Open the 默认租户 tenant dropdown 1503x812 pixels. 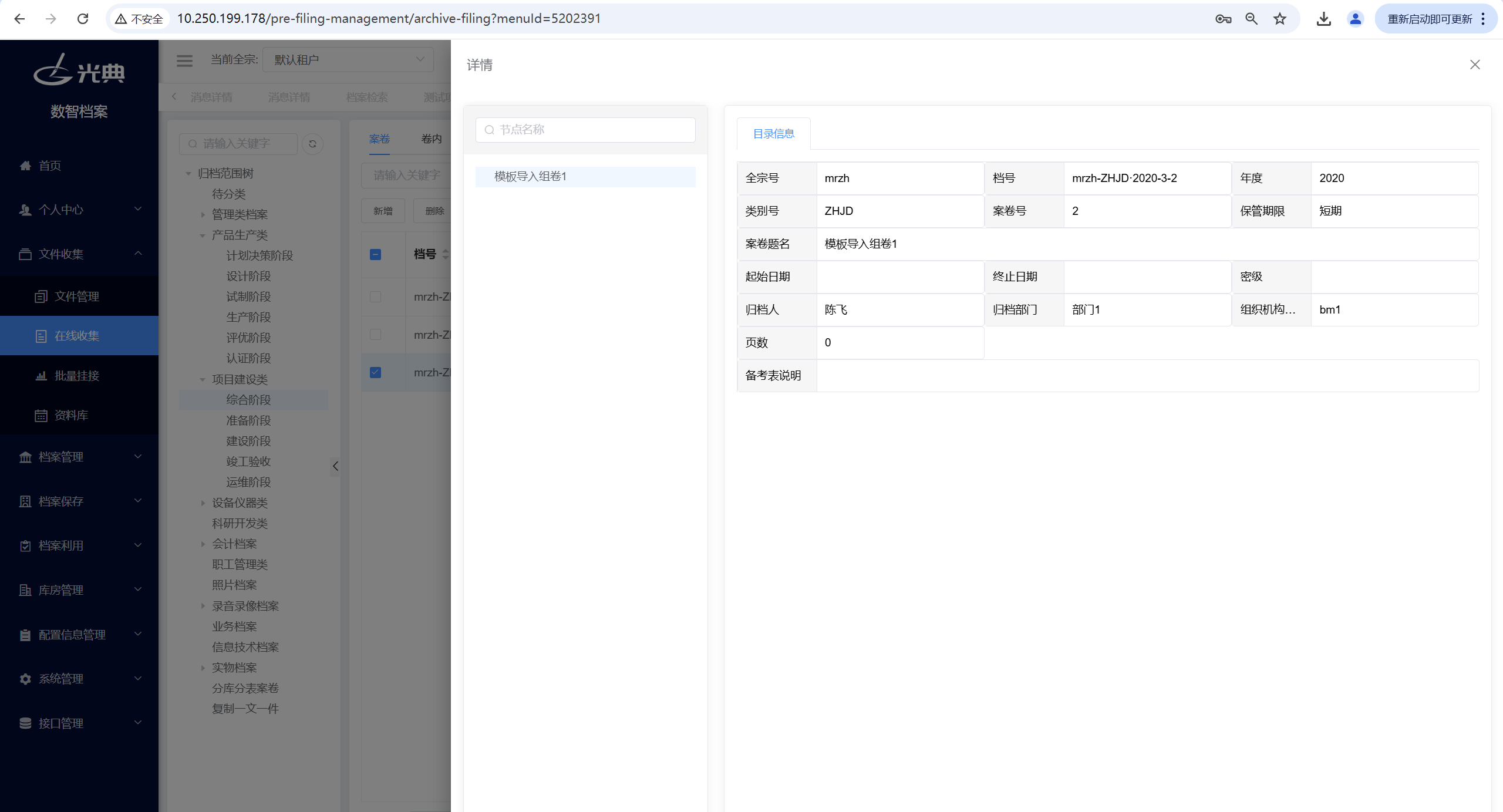pyautogui.click(x=348, y=60)
